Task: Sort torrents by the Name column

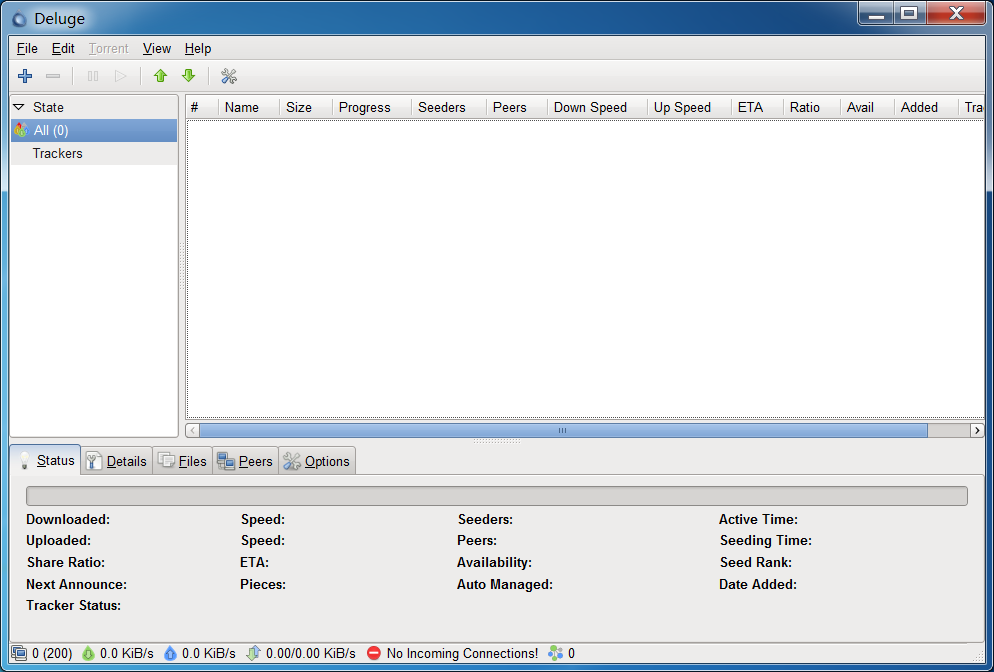Action: pos(241,107)
